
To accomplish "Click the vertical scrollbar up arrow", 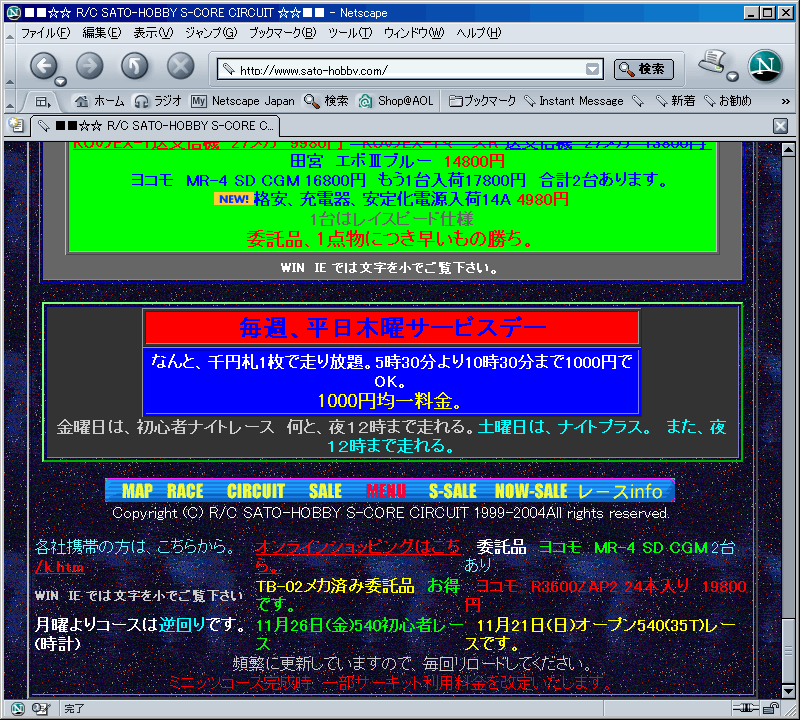I will pos(788,150).
